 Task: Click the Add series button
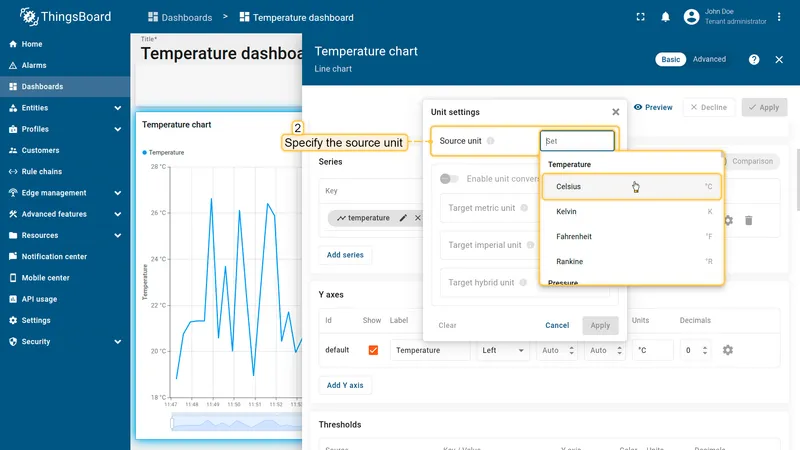coord(345,255)
